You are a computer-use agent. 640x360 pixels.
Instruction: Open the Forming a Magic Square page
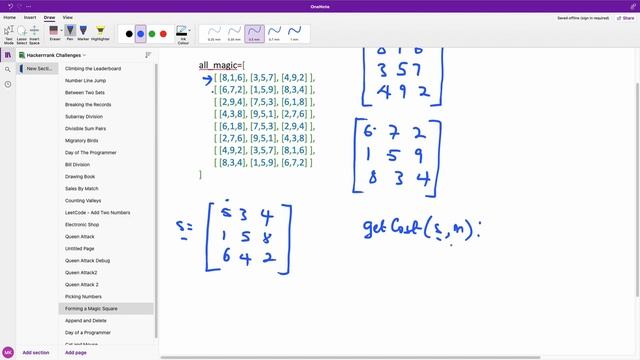(x=106, y=309)
